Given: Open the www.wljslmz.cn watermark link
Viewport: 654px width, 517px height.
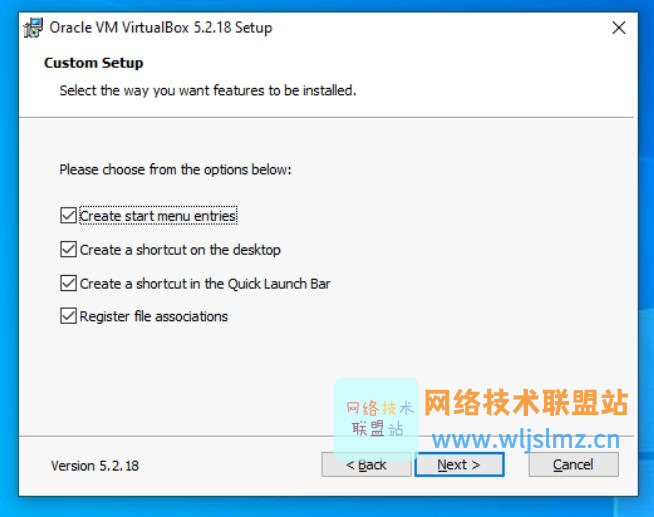Looking at the screenshot, I should point(526,440).
